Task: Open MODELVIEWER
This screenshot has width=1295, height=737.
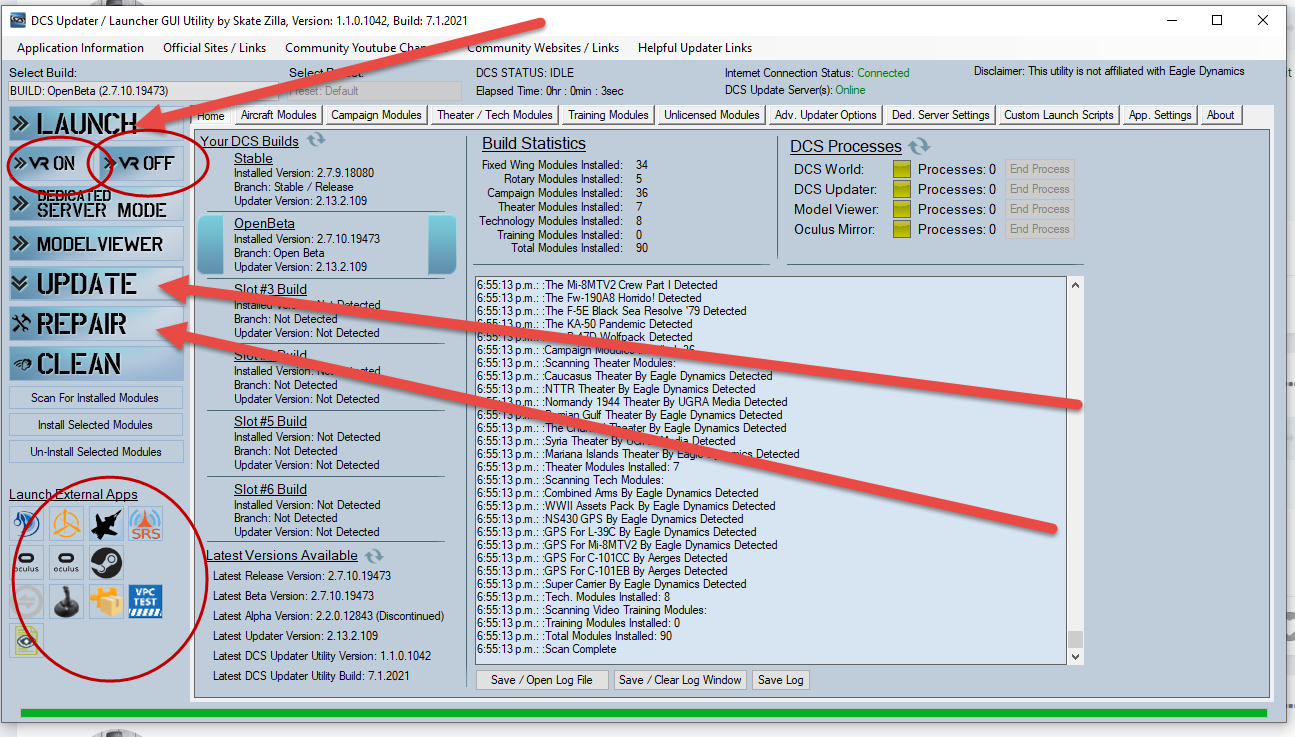Action: pos(96,244)
